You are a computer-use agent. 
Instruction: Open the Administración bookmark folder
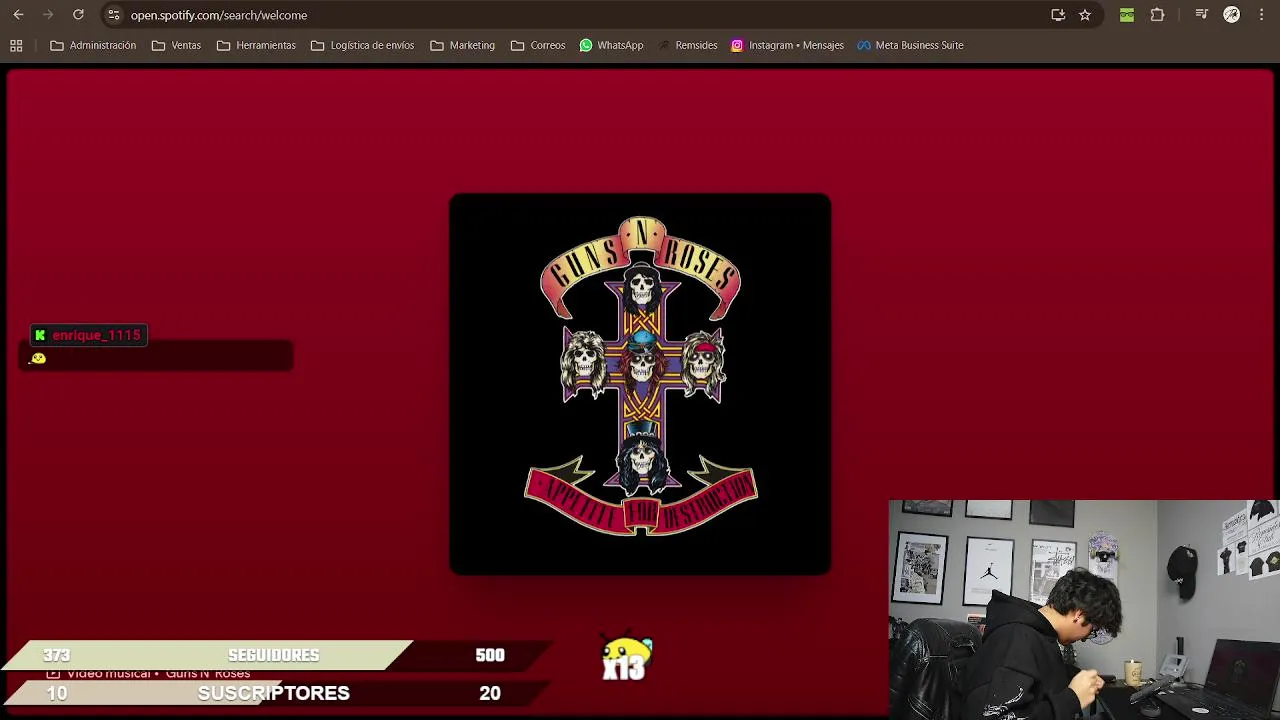(93, 45)
